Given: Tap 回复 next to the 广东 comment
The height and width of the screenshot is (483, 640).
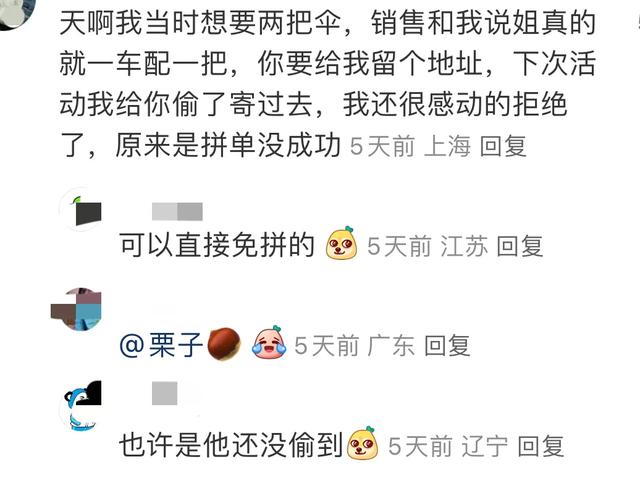Looking at the screenshot, I should 448,346.
